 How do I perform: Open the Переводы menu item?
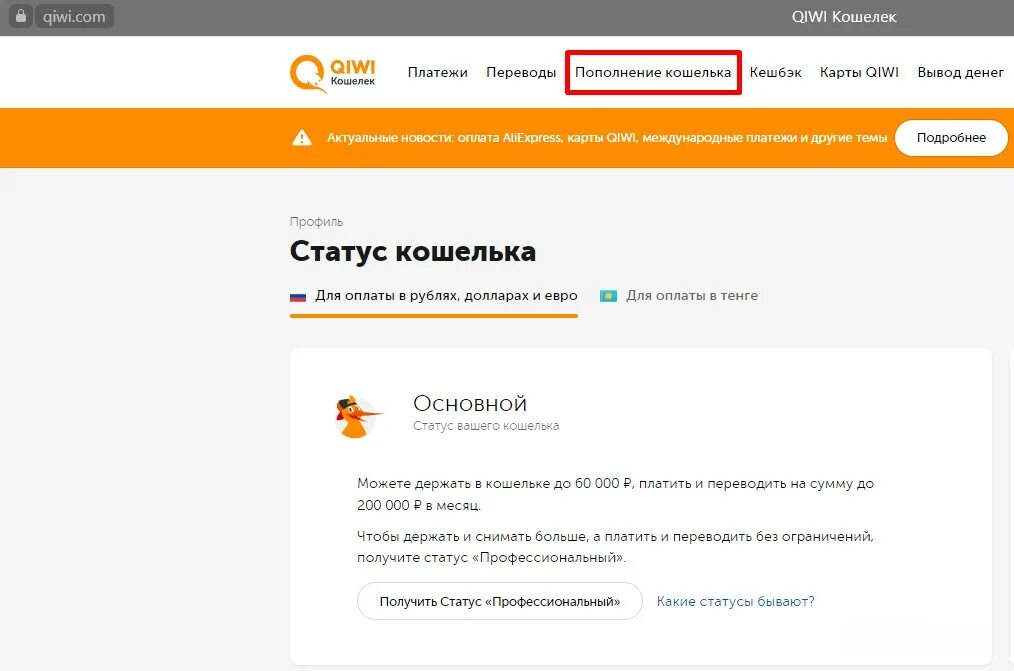pyautogui.click(x=521, y=72)
